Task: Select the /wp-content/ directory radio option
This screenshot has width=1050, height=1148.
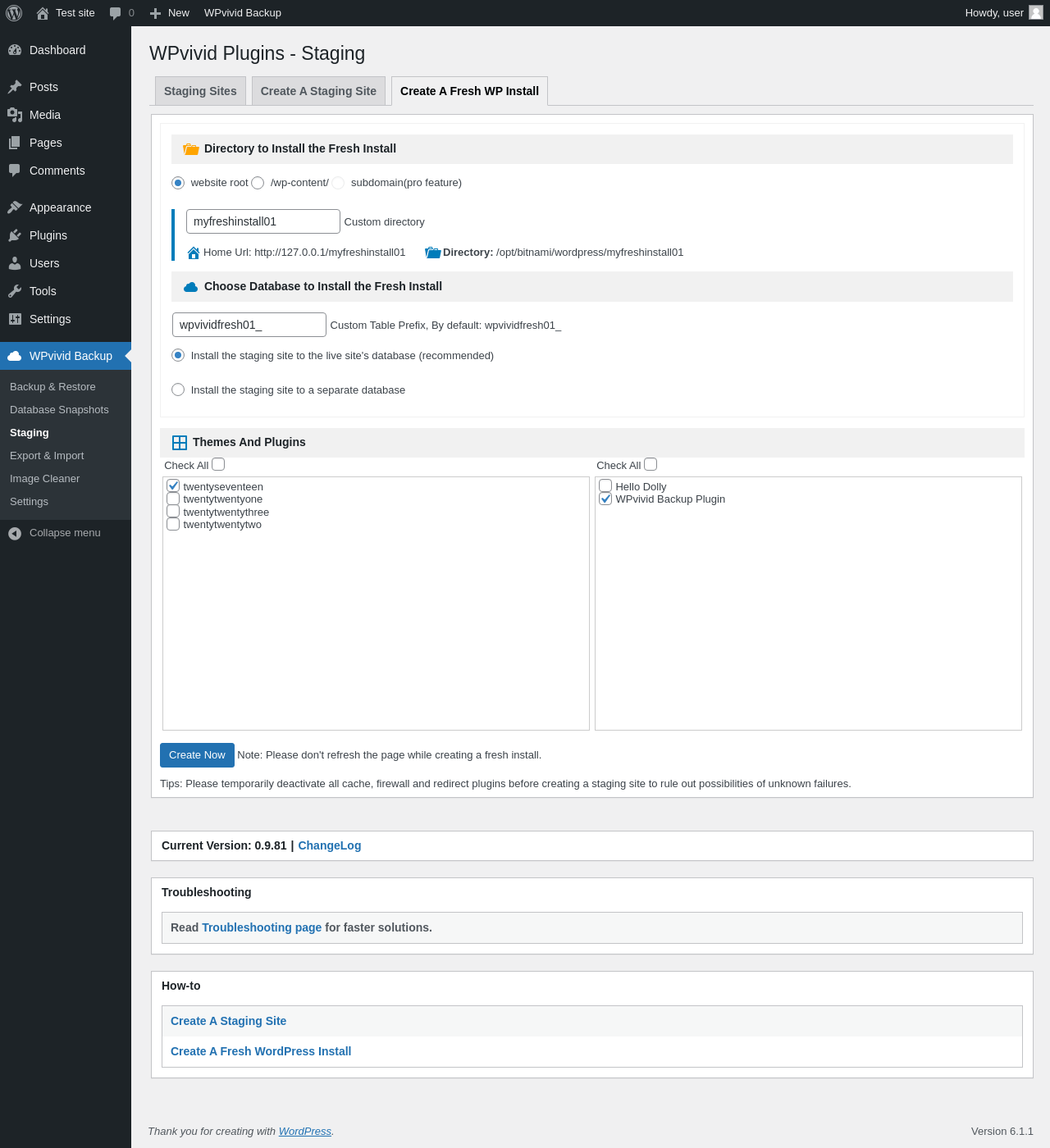Action: coord(258,183)
